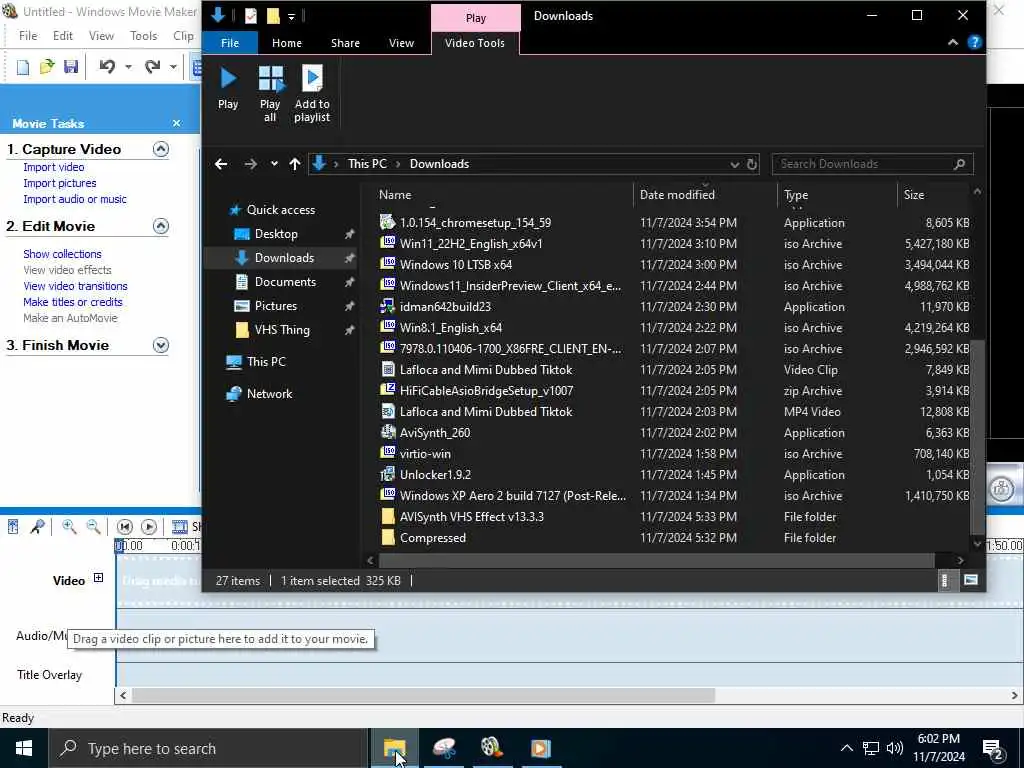Open the media player taskbar icon
Image resolution: width=1024 pixels, height=768 pixels.
(541, 748)
